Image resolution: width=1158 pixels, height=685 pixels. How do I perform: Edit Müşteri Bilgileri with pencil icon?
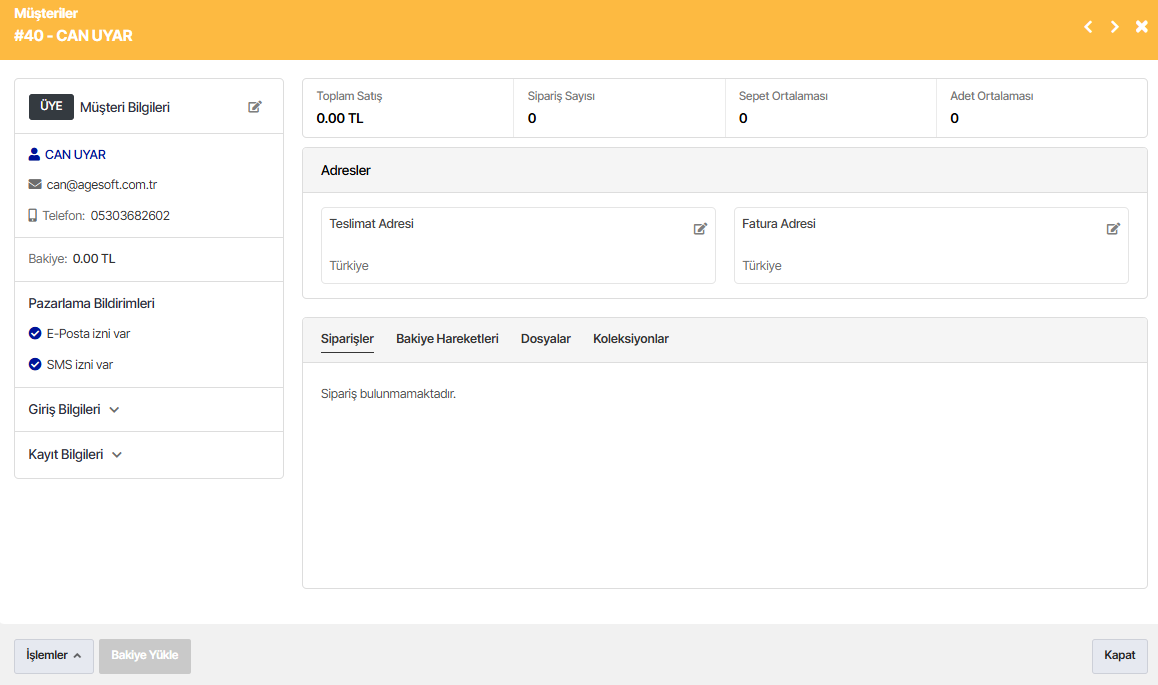pos(255,107)
